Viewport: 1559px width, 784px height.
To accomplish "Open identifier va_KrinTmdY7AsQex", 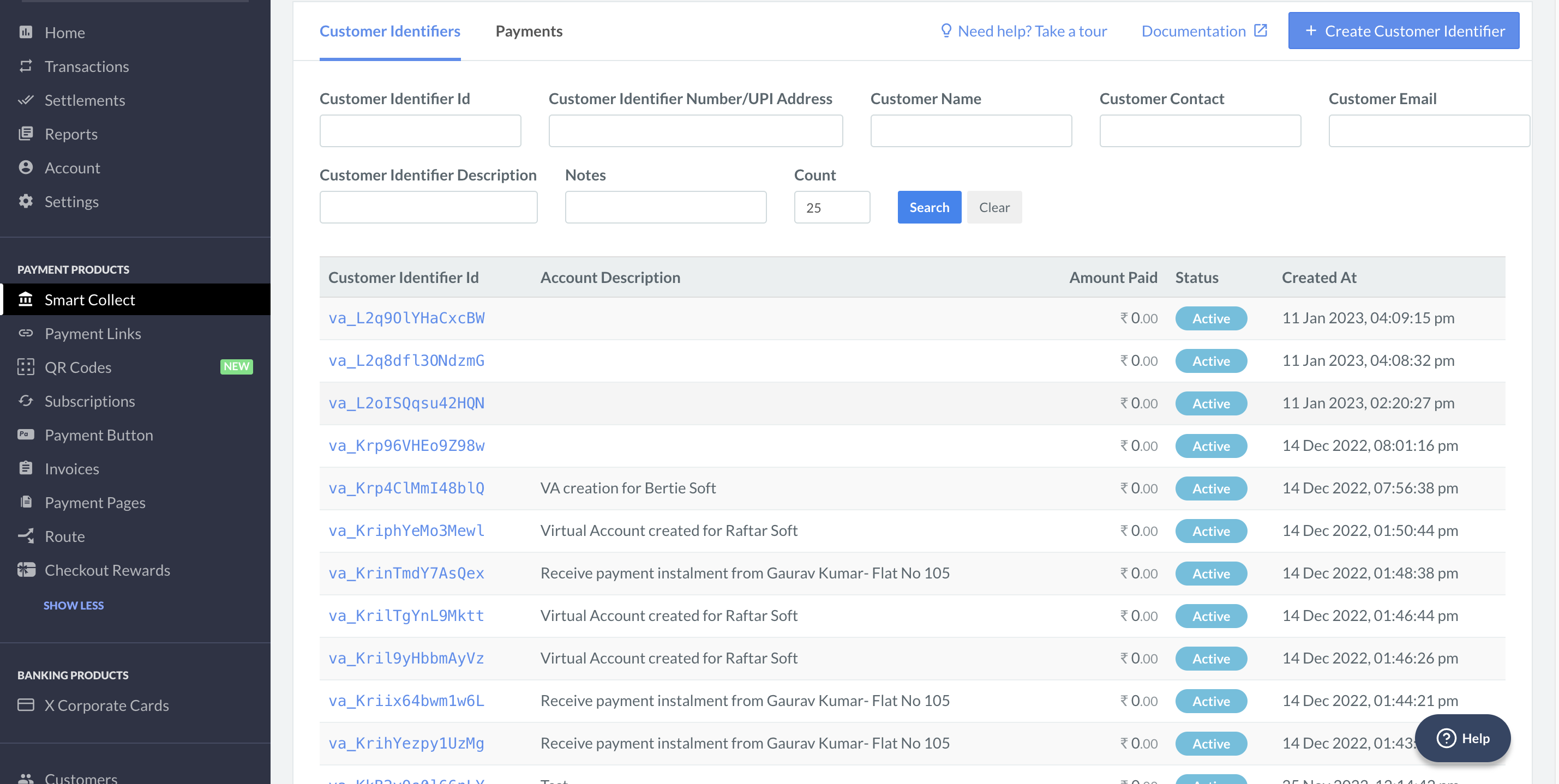I will (406, 573).
